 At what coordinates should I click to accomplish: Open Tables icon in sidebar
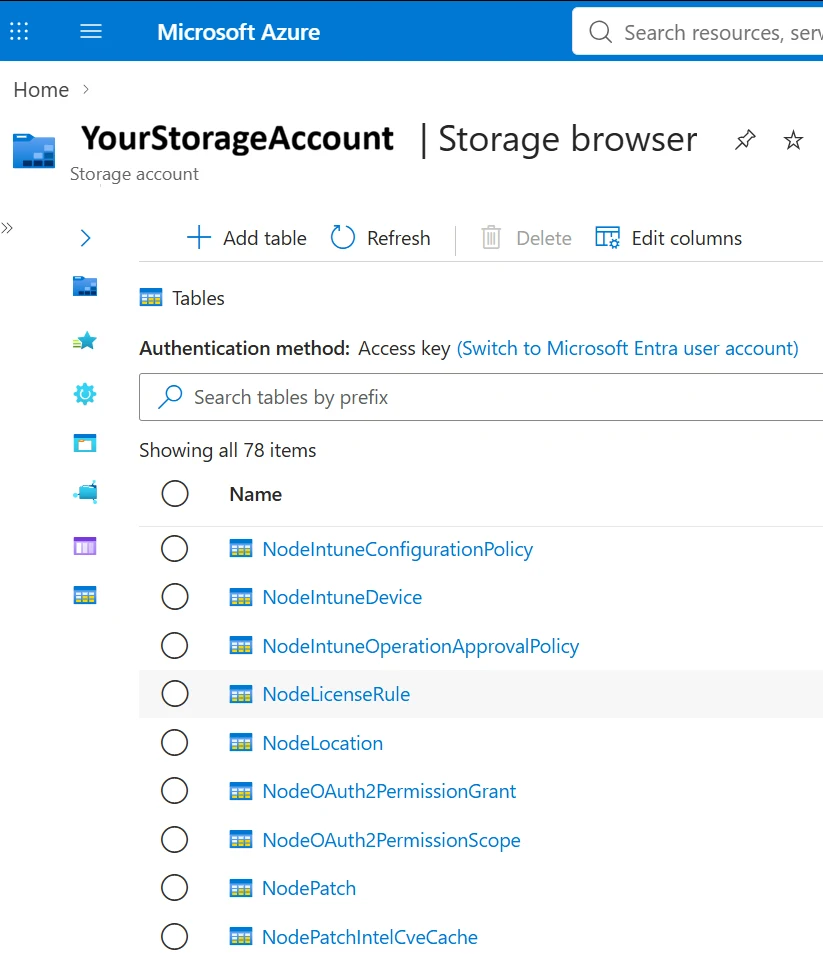pyautogui.click(x=85, y=595)
